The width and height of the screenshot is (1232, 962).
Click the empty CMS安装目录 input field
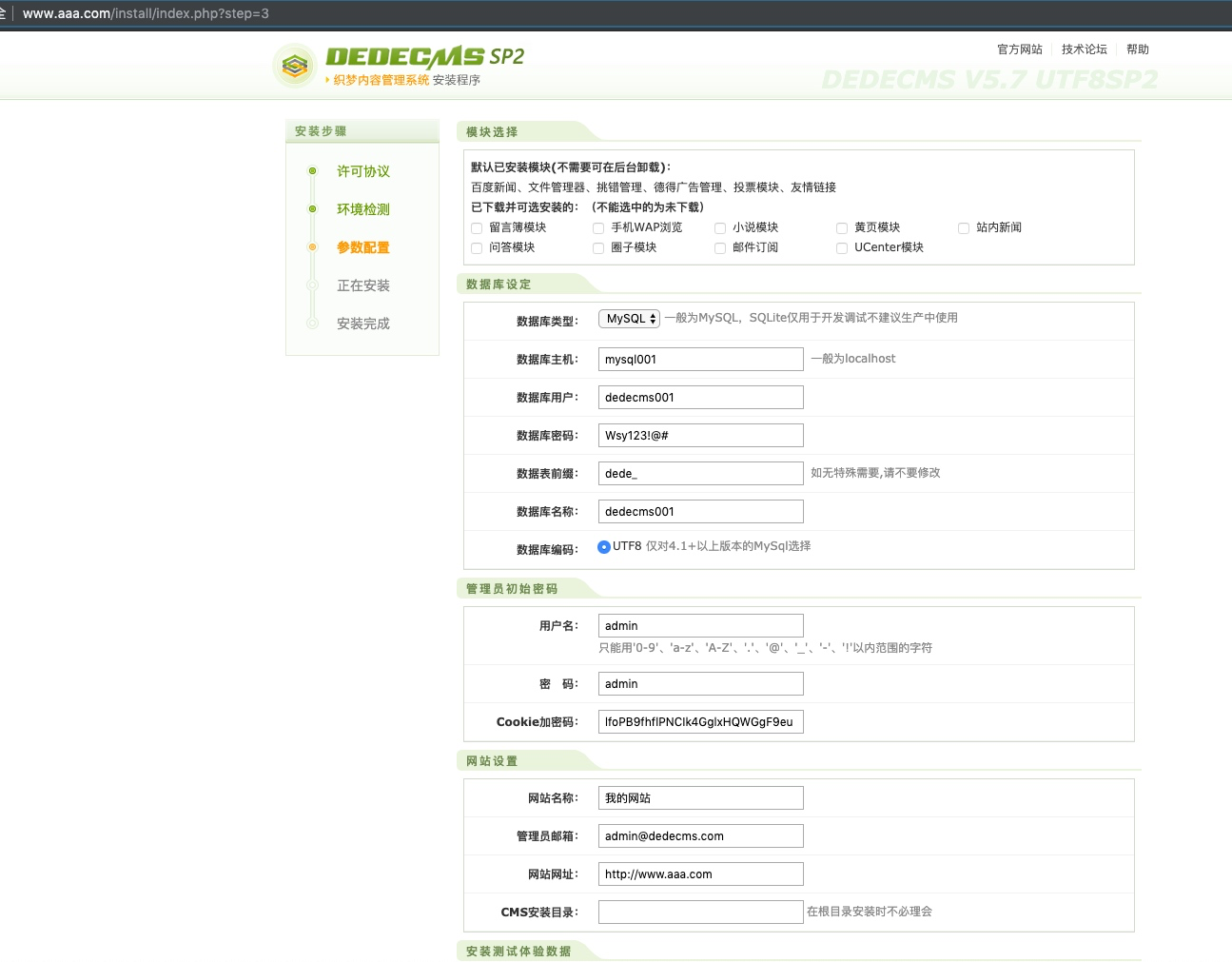pyautogui.click(x=701, y=912)
